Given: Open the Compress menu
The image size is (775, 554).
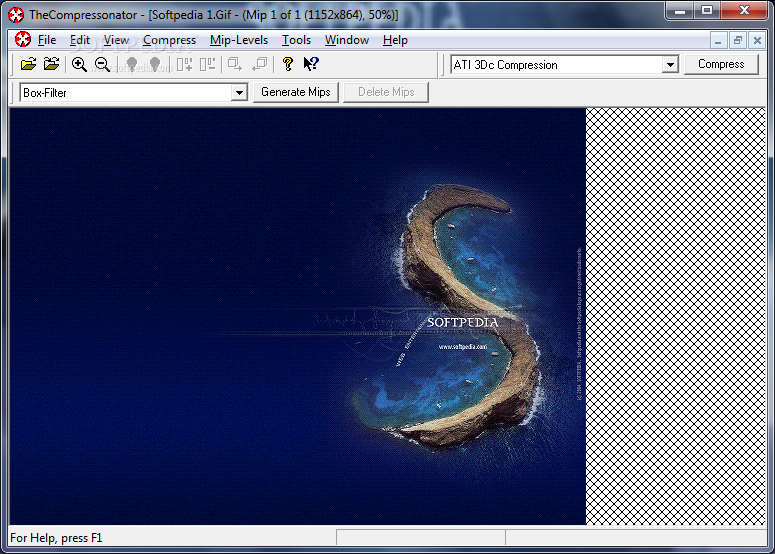Looking at the screenshot, I should point(170,40).
